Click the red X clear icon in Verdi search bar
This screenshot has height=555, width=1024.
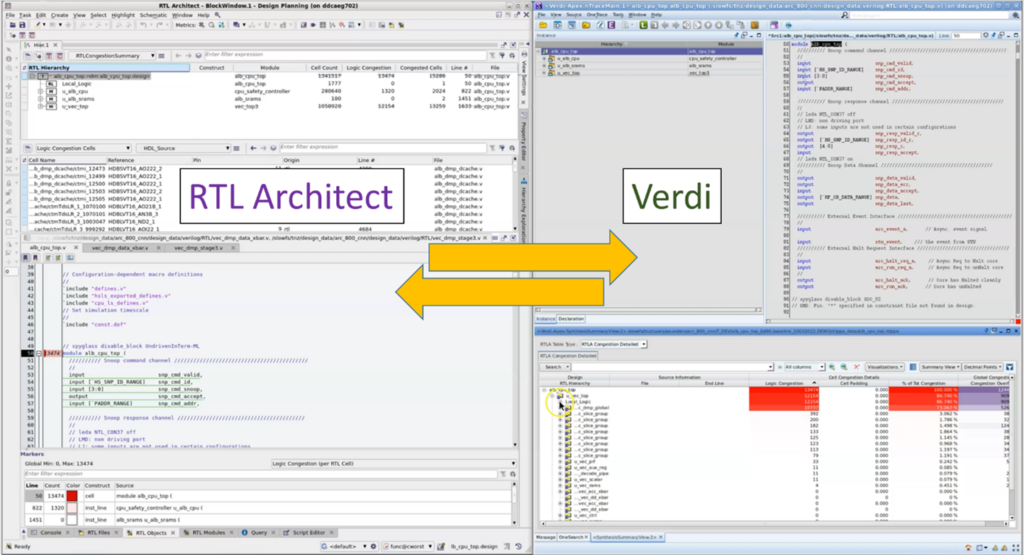[x=856, y=367]
